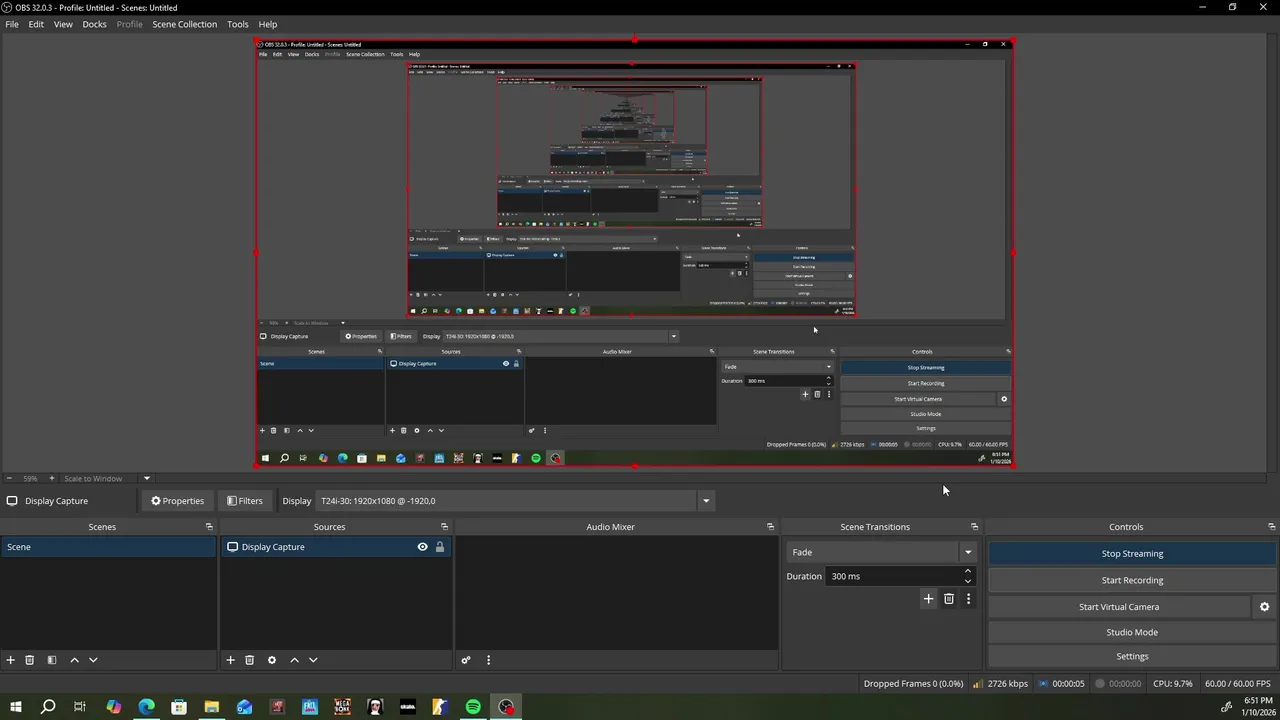This screenshot has height=720, width=1280.
Task: Open virtual camera settings gear
Action: pos(1264,607)
